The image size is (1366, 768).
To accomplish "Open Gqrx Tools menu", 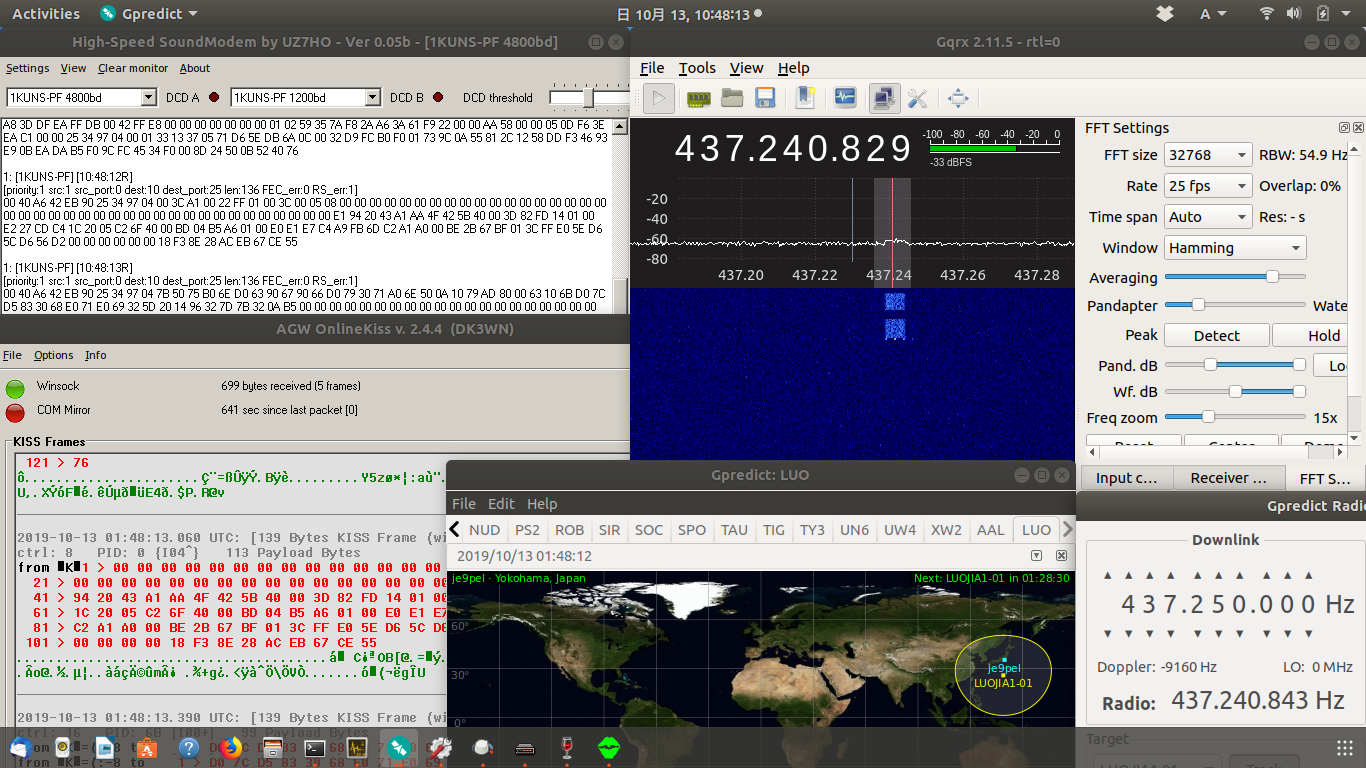I will pos(697,68).
